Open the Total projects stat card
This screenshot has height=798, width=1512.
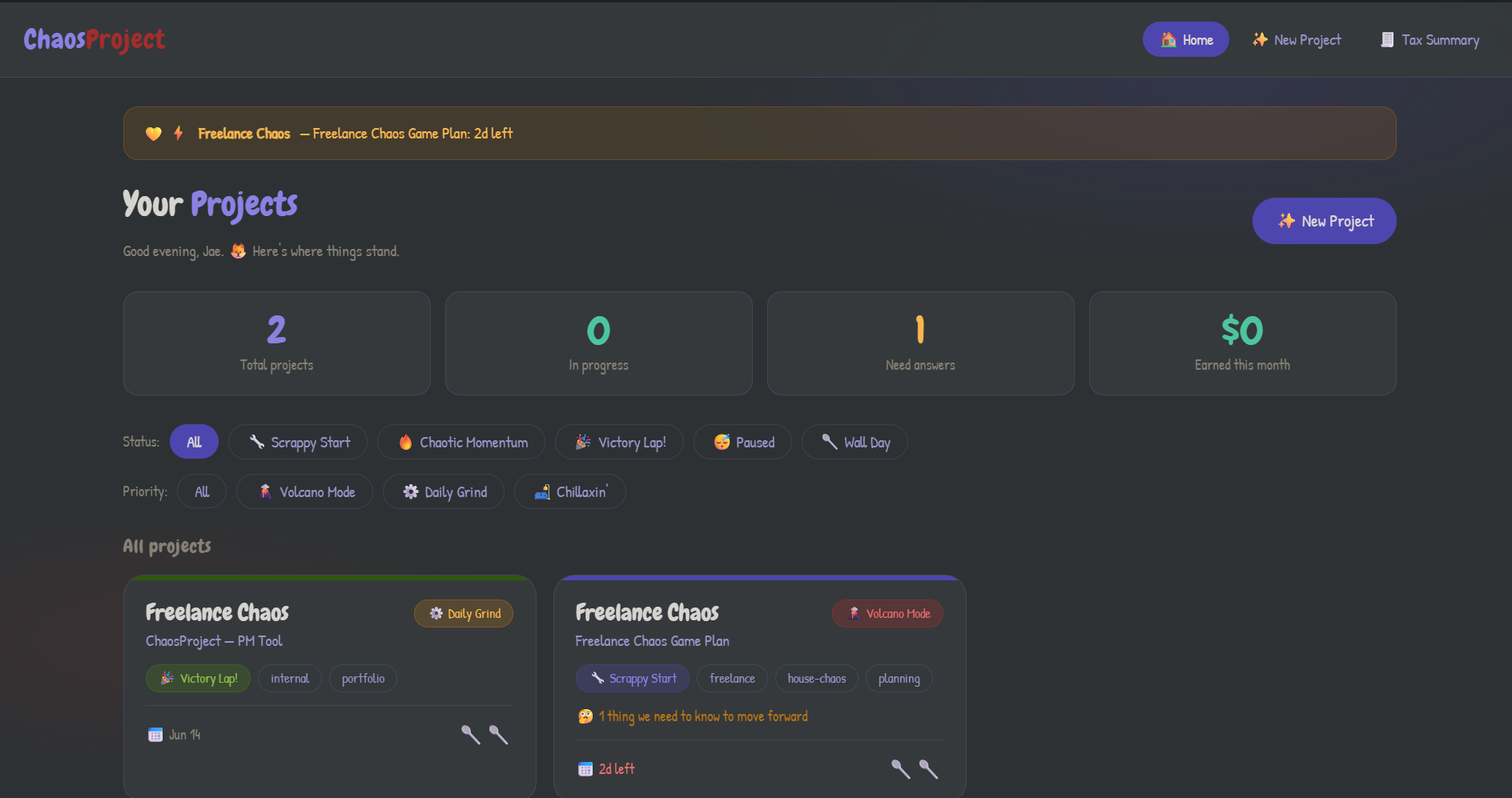[277, 343]
